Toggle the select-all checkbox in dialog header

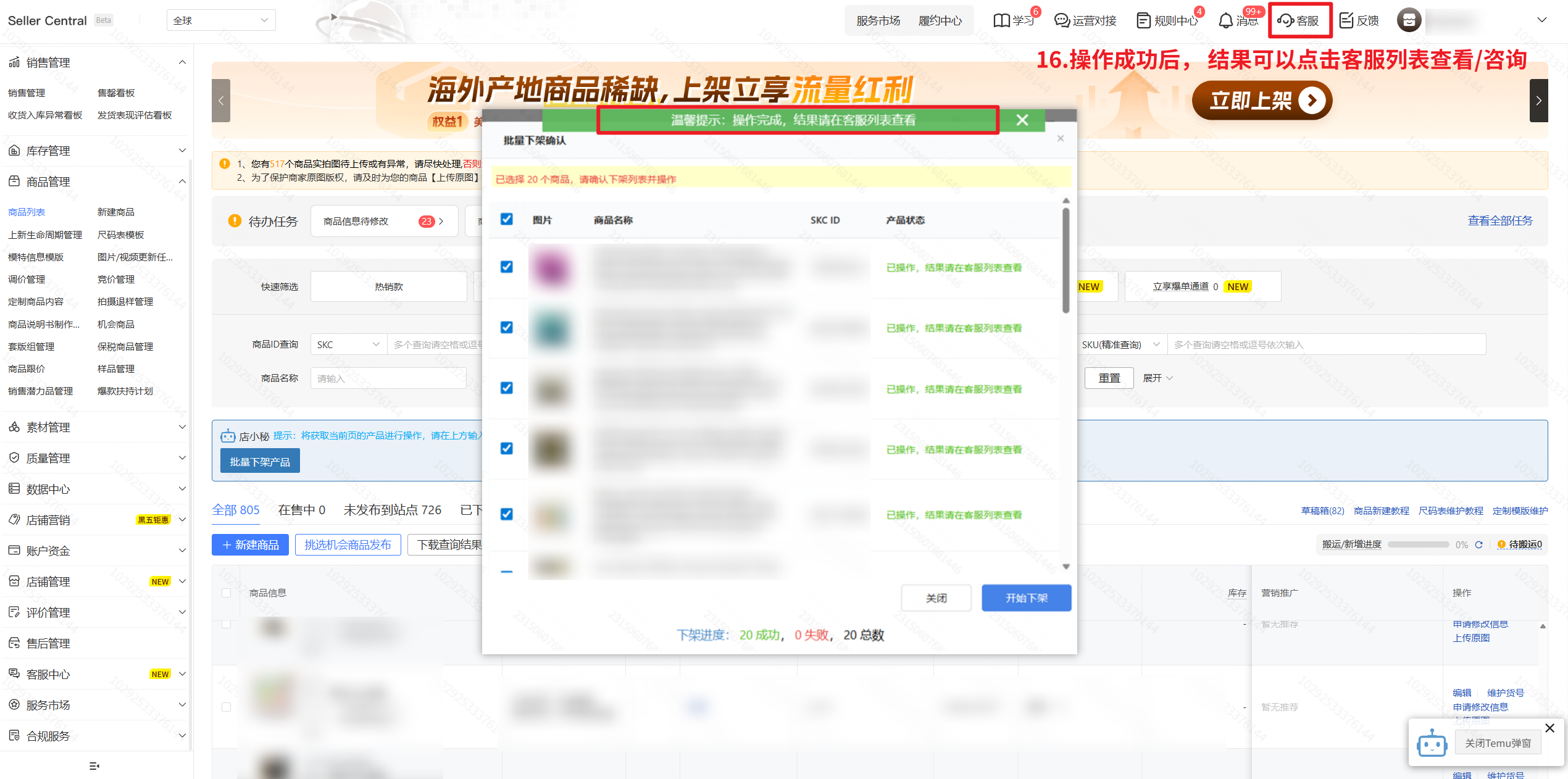(x=507, y=219)
